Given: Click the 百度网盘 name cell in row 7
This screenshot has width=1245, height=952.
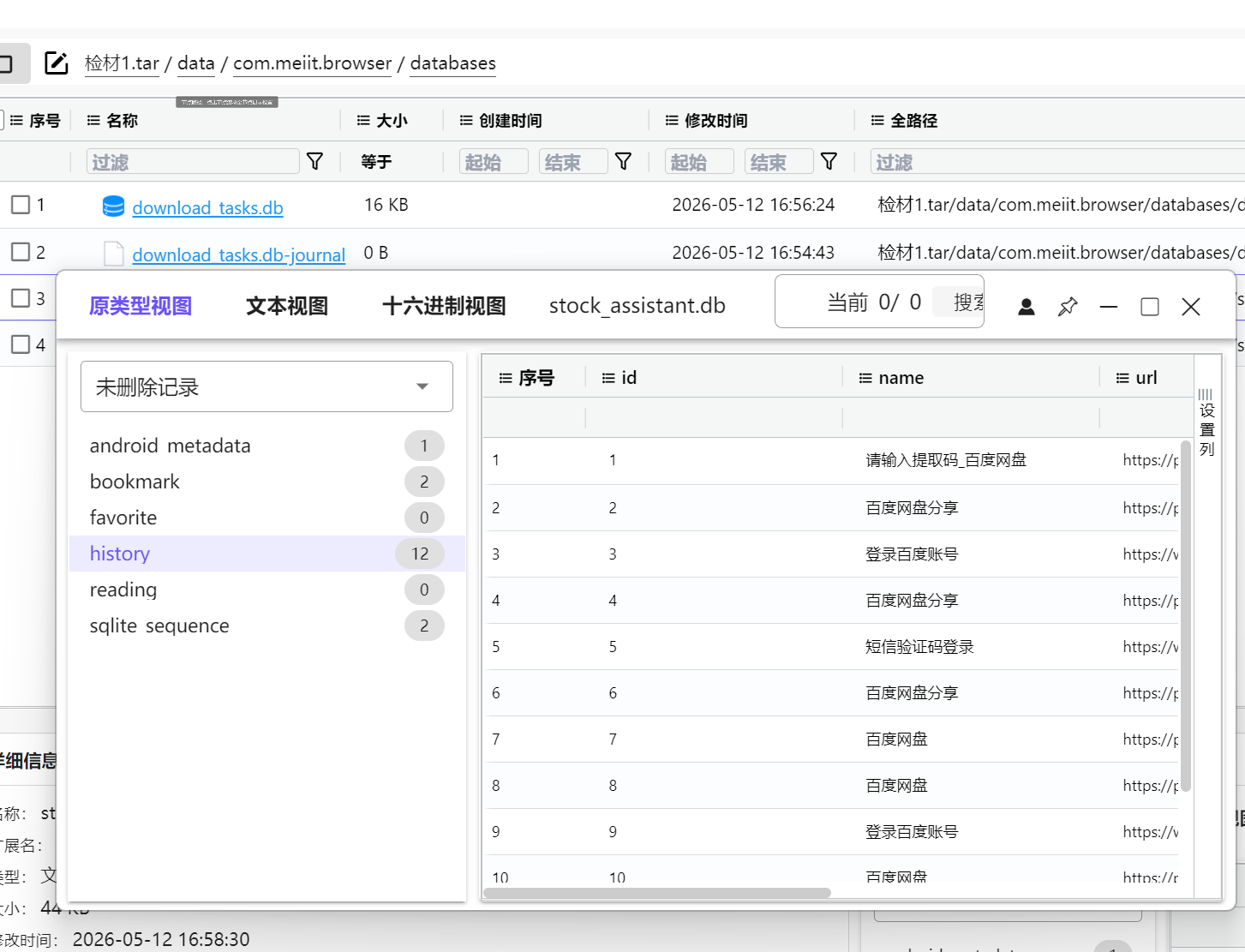Looking at the screenshot, I should (x=896, y=739).
